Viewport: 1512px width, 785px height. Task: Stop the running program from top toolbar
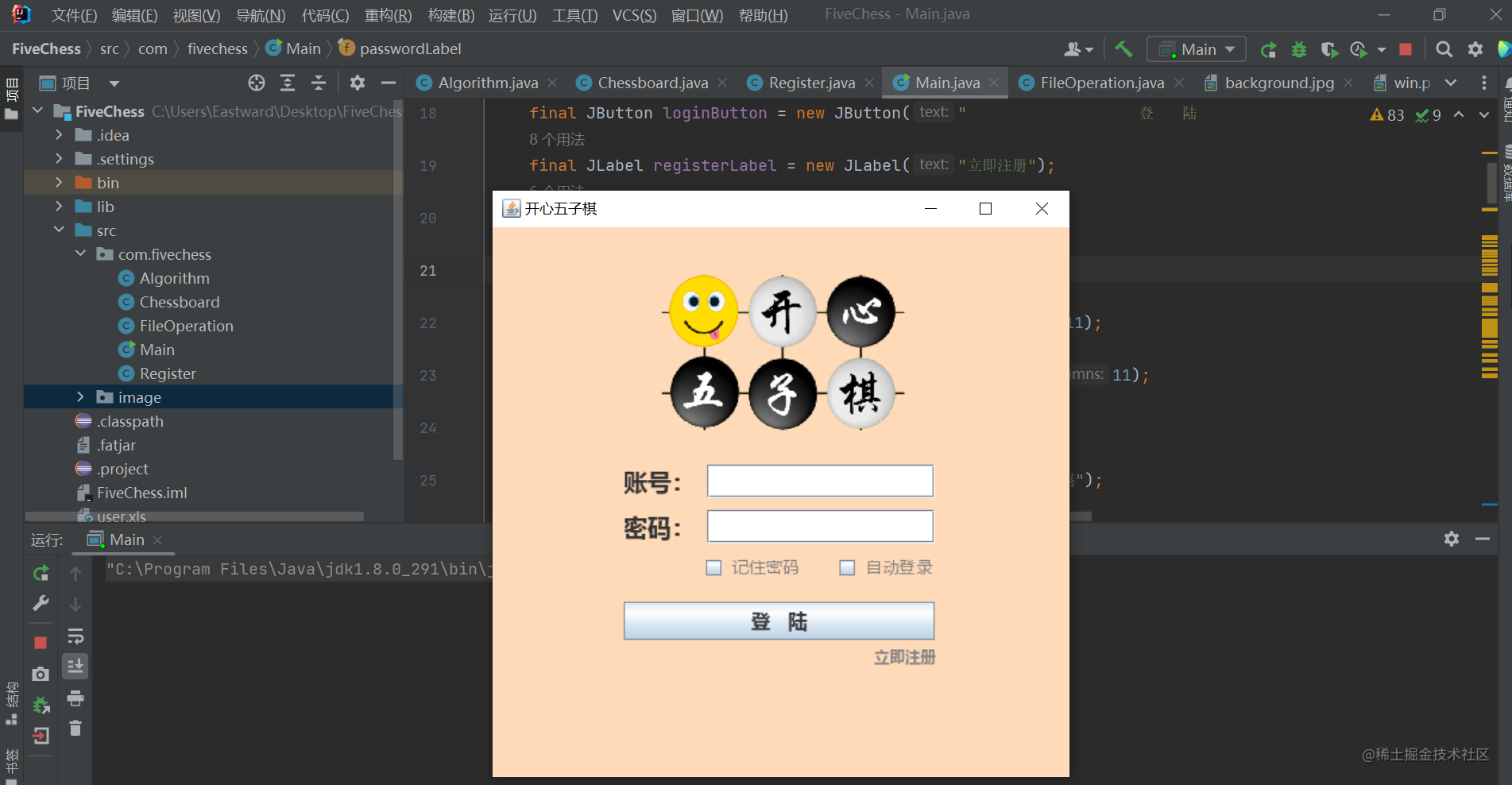1406,49
